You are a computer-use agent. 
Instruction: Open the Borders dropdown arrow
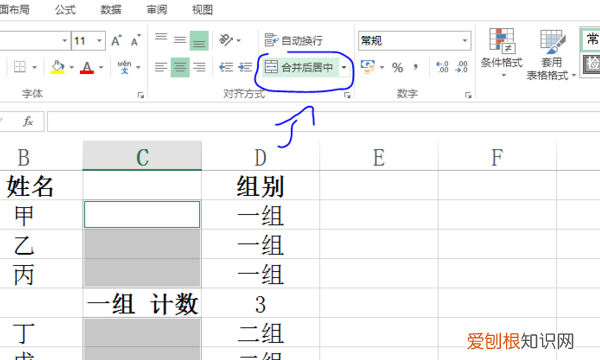[34, 68]
